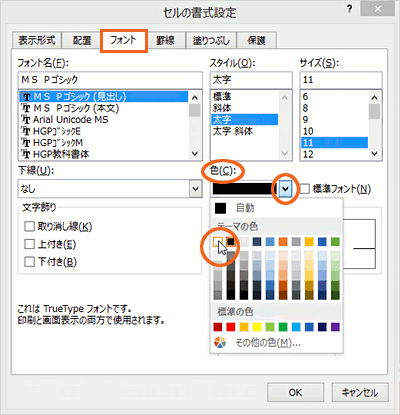
Task: Toggle 取り消し線 strikethrough checkbox
Action: tap(29, 227)
